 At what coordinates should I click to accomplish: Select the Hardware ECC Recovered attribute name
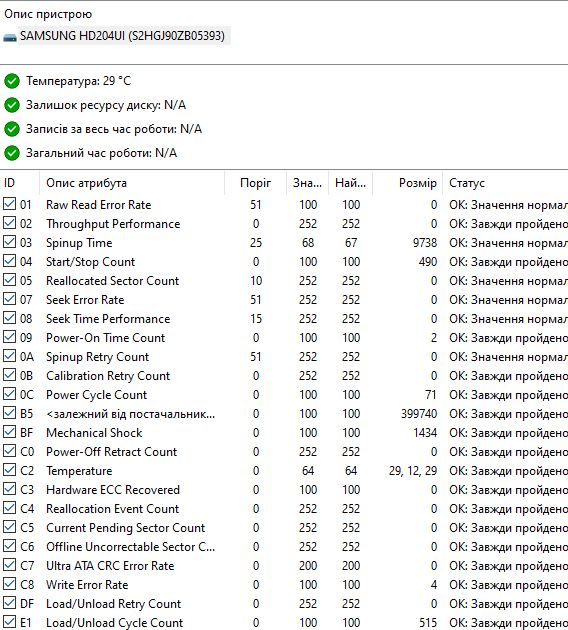click(x=112, y=490)
